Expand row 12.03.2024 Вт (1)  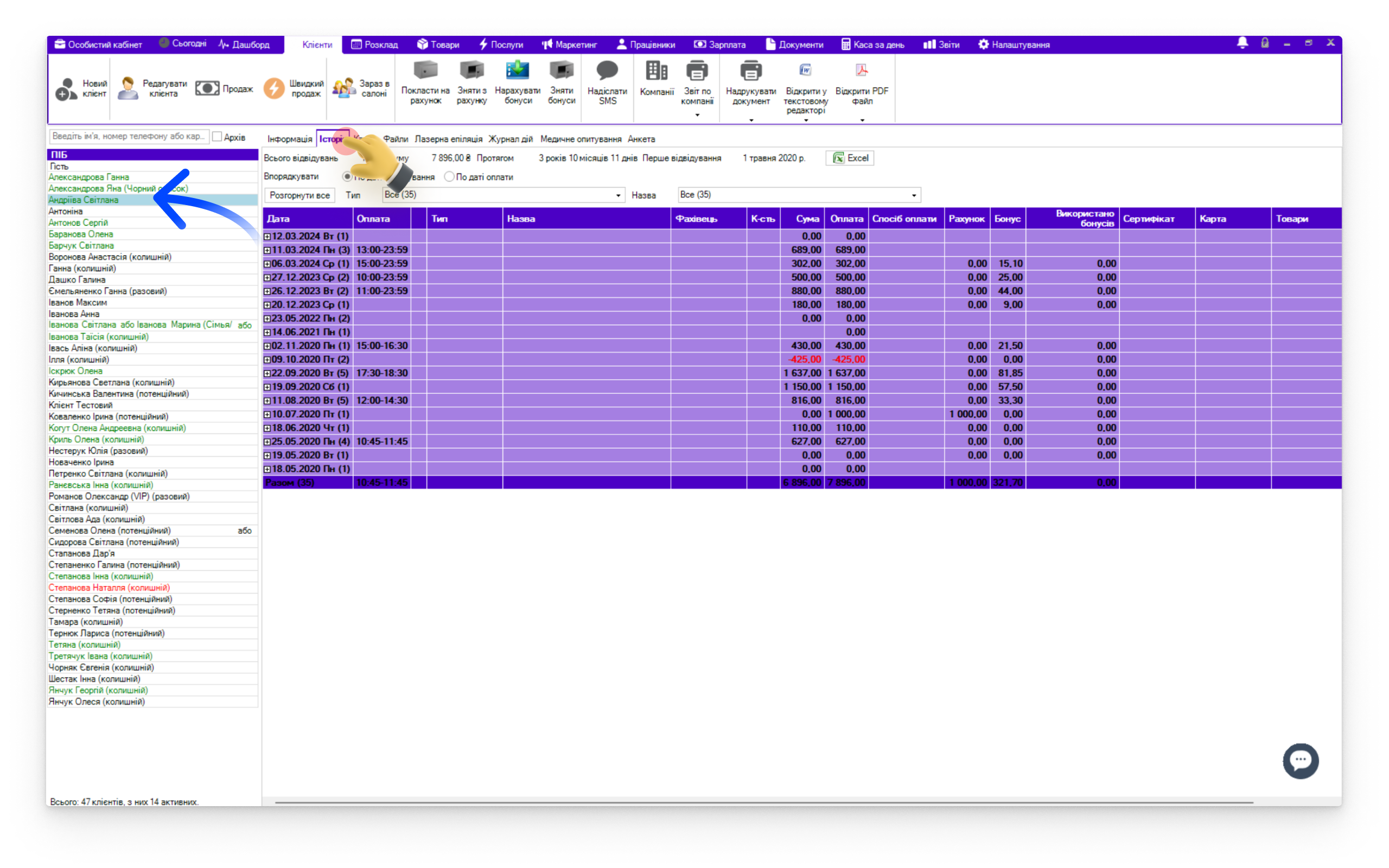(x=267, y=237)
